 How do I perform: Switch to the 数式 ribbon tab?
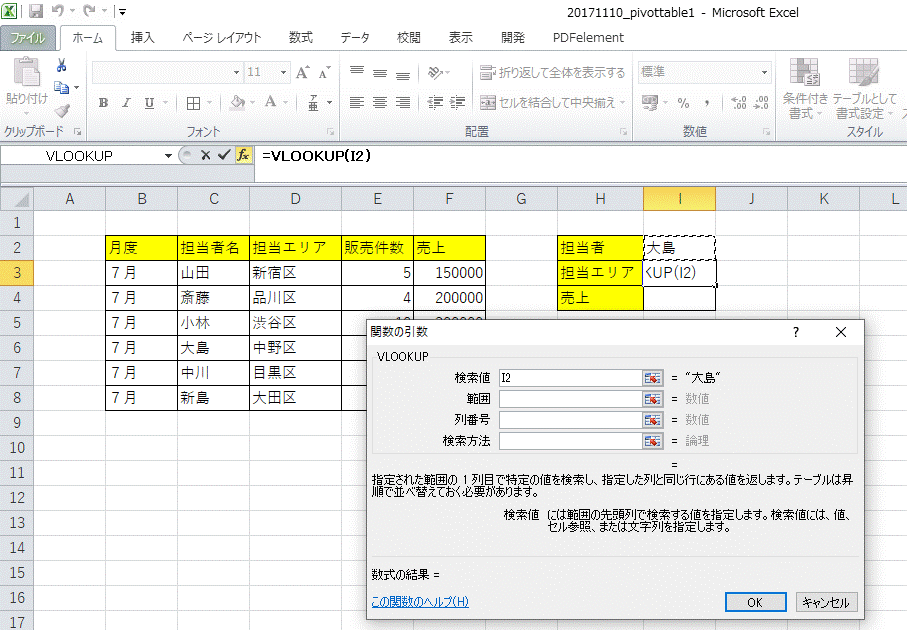coord(300,38)
